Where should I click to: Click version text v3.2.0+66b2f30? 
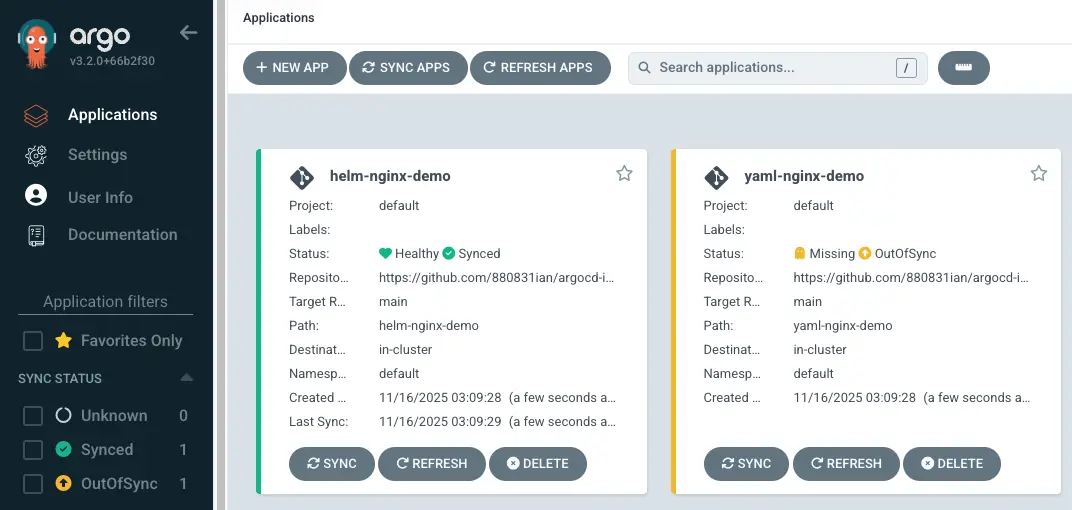[x=112, y=61]
